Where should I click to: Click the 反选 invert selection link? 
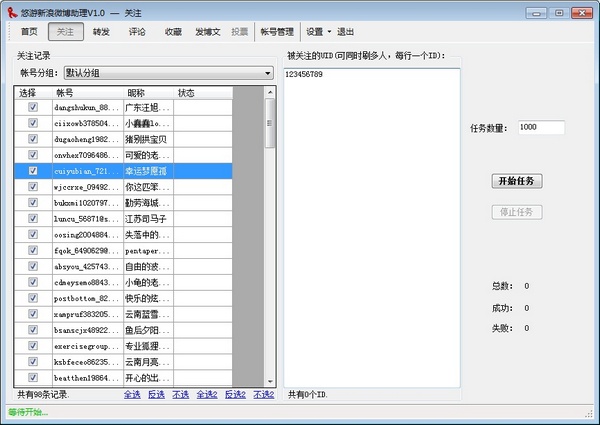point(156,394)
